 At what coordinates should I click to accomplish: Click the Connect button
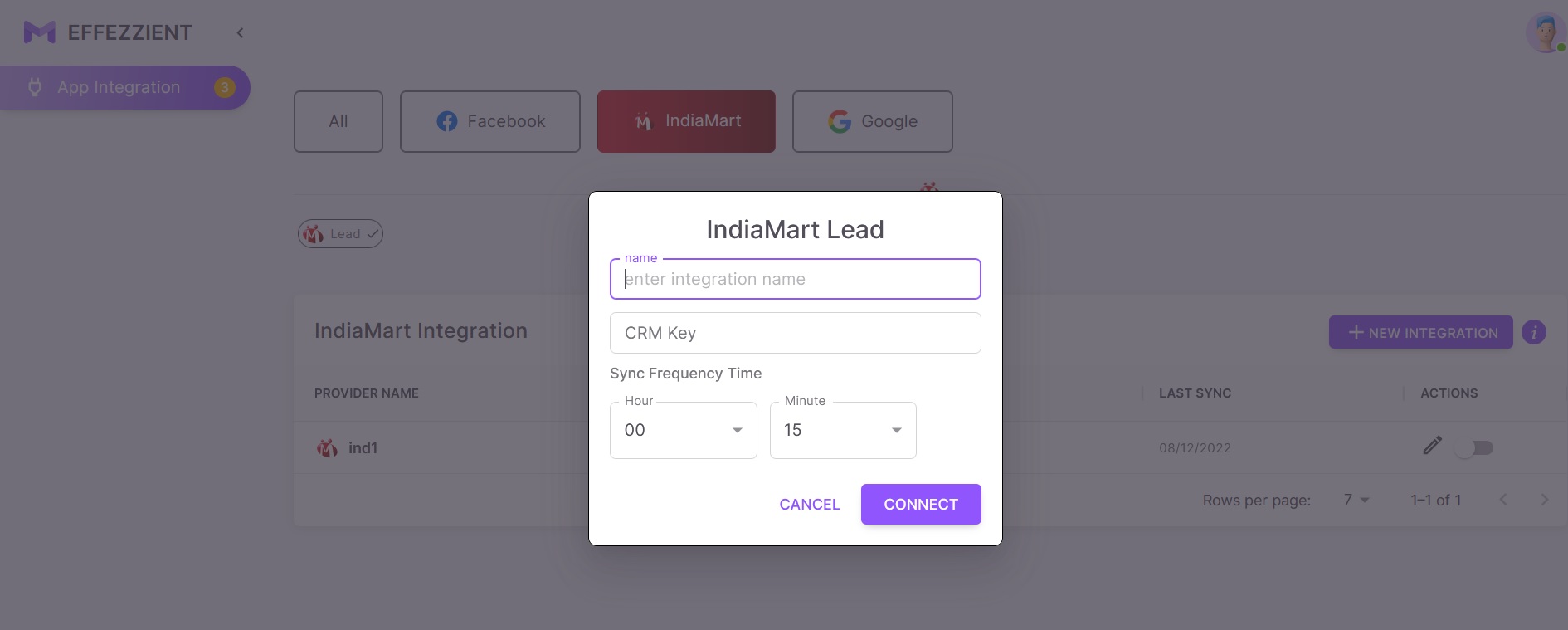click(x=921, y=504)
